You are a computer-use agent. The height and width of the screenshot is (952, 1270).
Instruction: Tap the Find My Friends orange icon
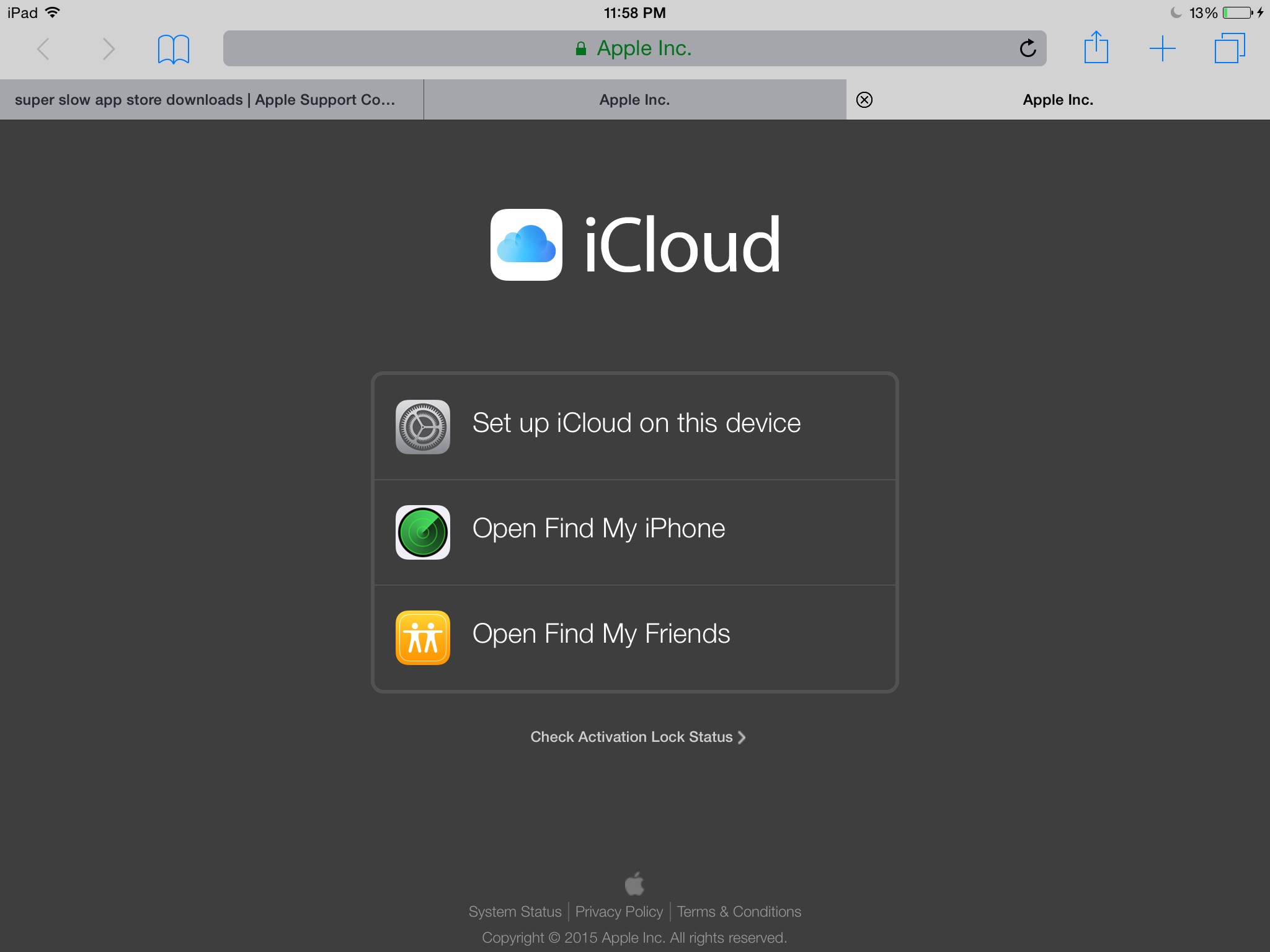tap(423, 638)
